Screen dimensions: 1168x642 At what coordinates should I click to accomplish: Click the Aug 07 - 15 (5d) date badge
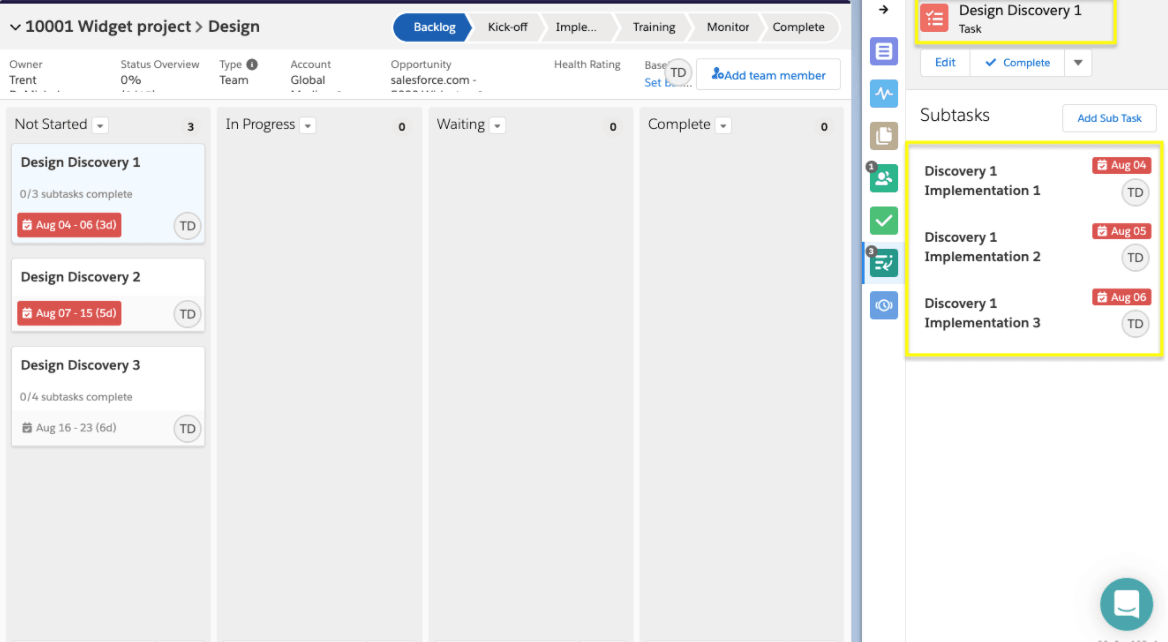[x=69, y=313]
